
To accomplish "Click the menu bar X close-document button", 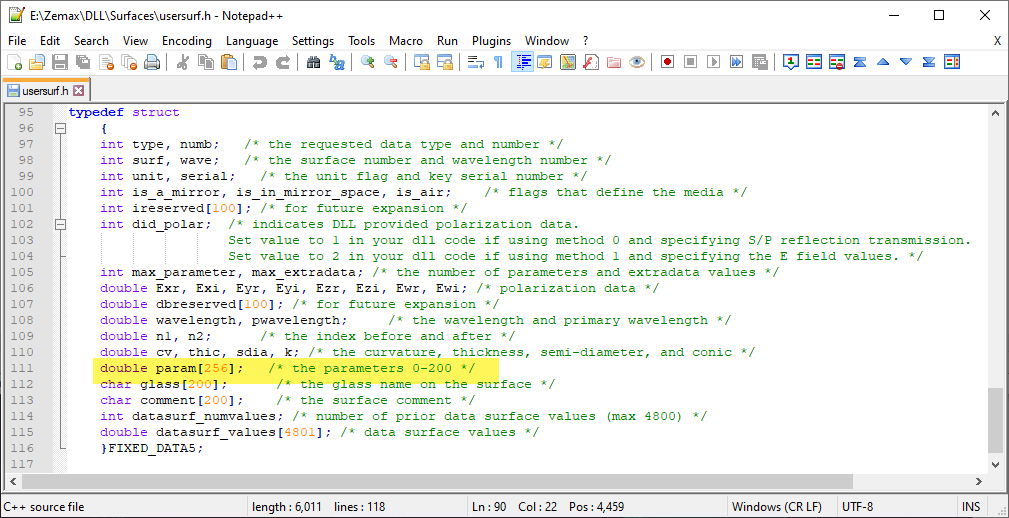I will click(x=997, y=41).
